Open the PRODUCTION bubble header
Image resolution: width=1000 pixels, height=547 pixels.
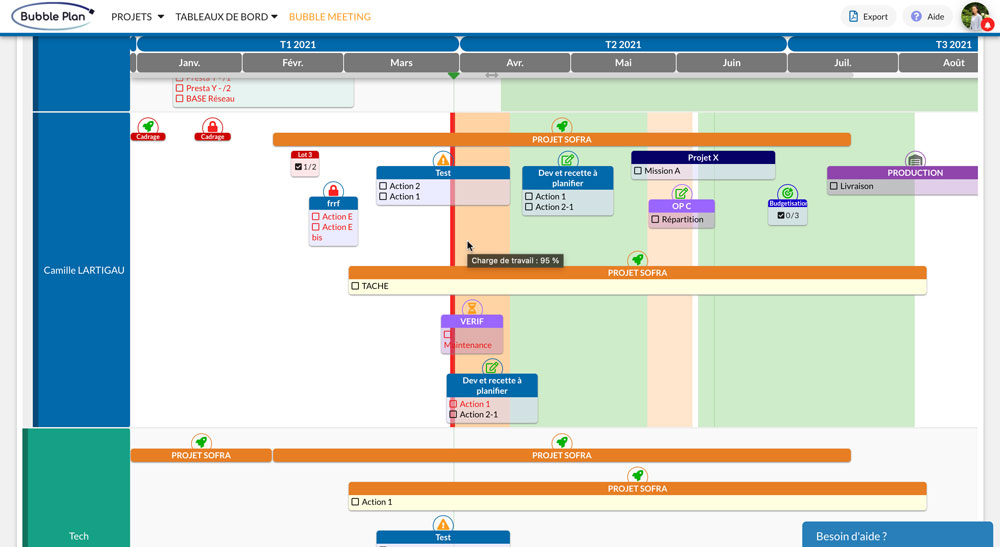(x=902, y=173)
